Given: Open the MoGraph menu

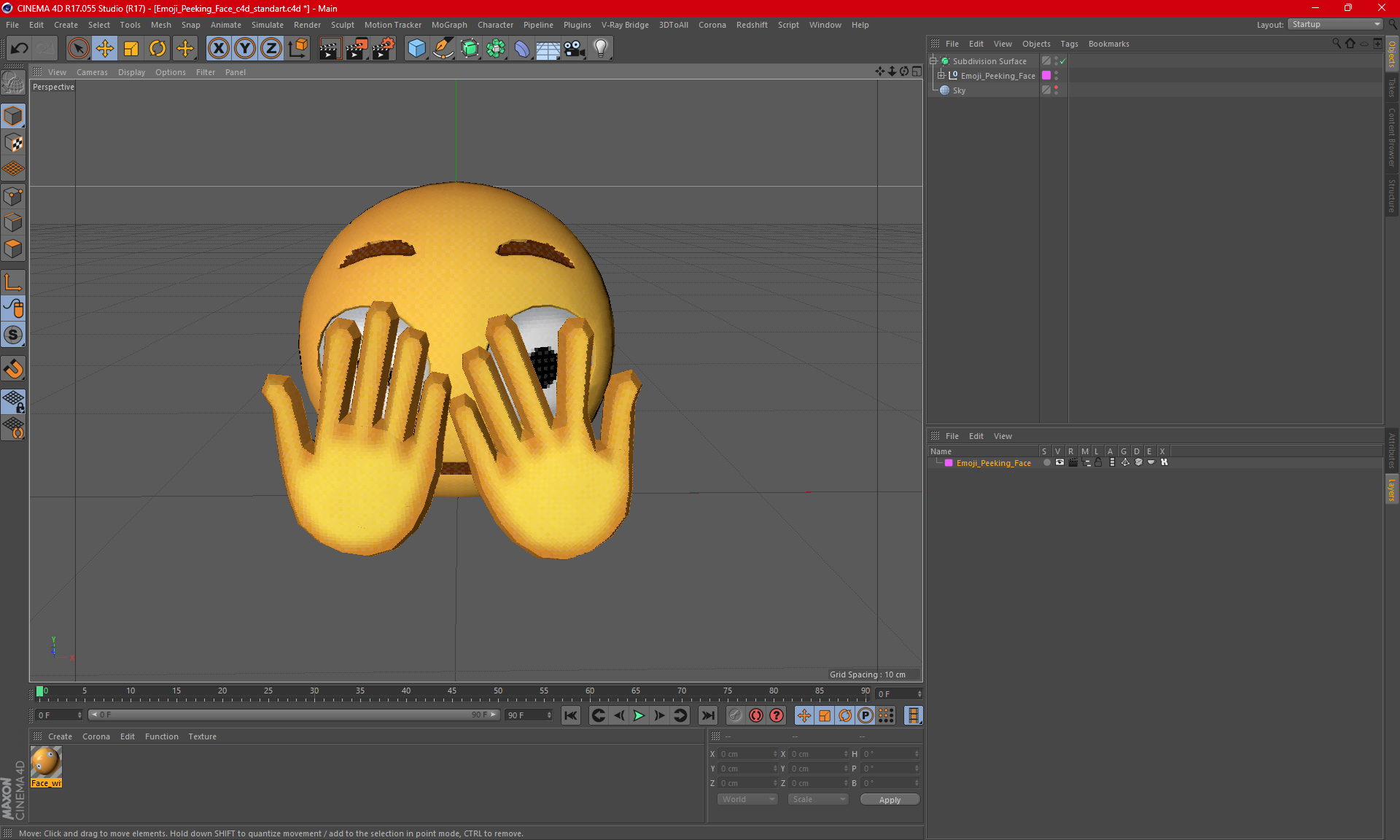Looking at the screenshot, I should [449, 25].
